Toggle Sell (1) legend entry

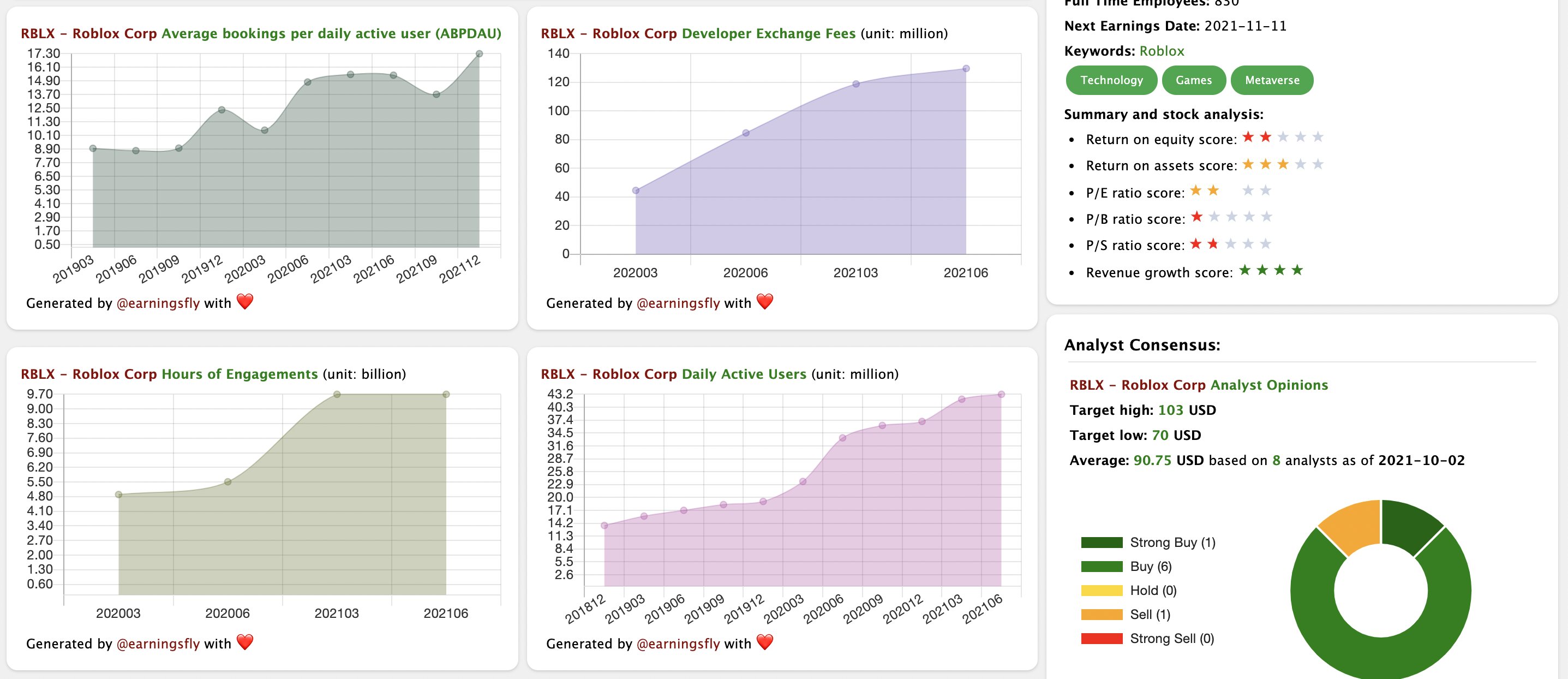coord(1126,615)
